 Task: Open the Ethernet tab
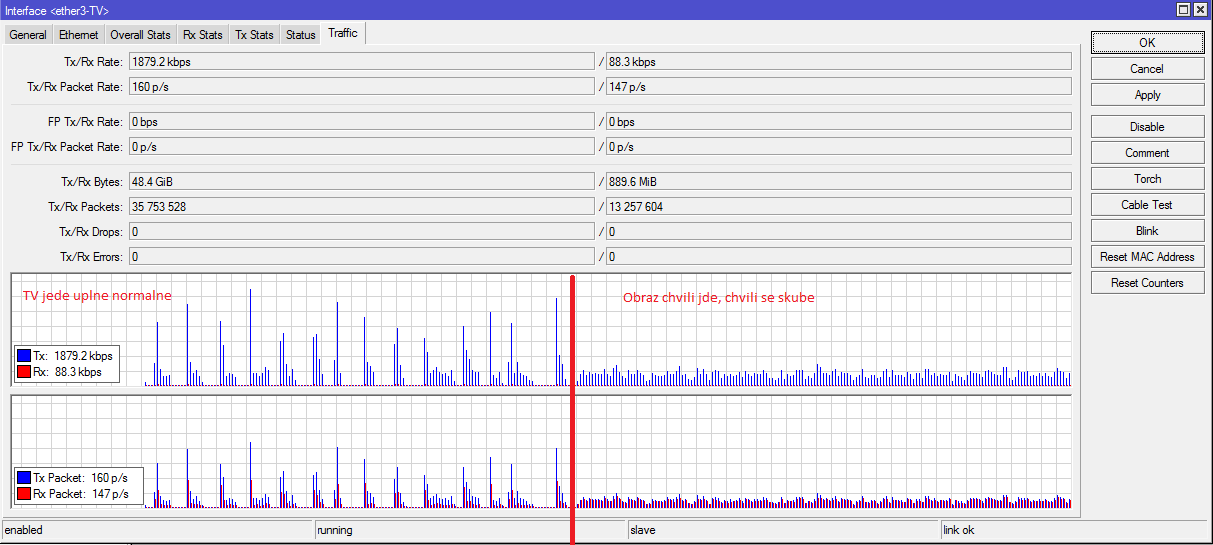point(79,35)
